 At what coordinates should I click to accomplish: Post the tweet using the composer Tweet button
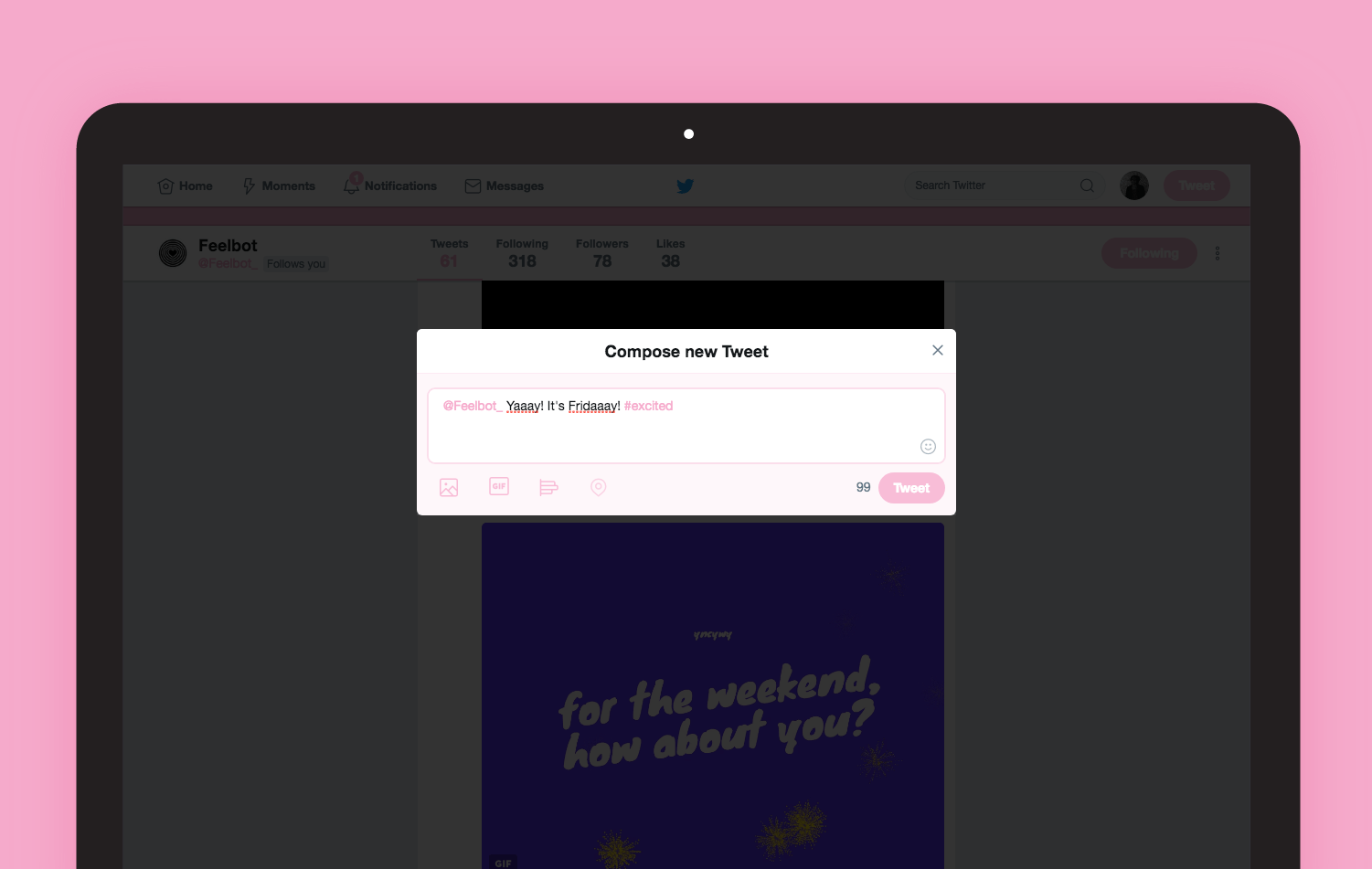[910, 488]
